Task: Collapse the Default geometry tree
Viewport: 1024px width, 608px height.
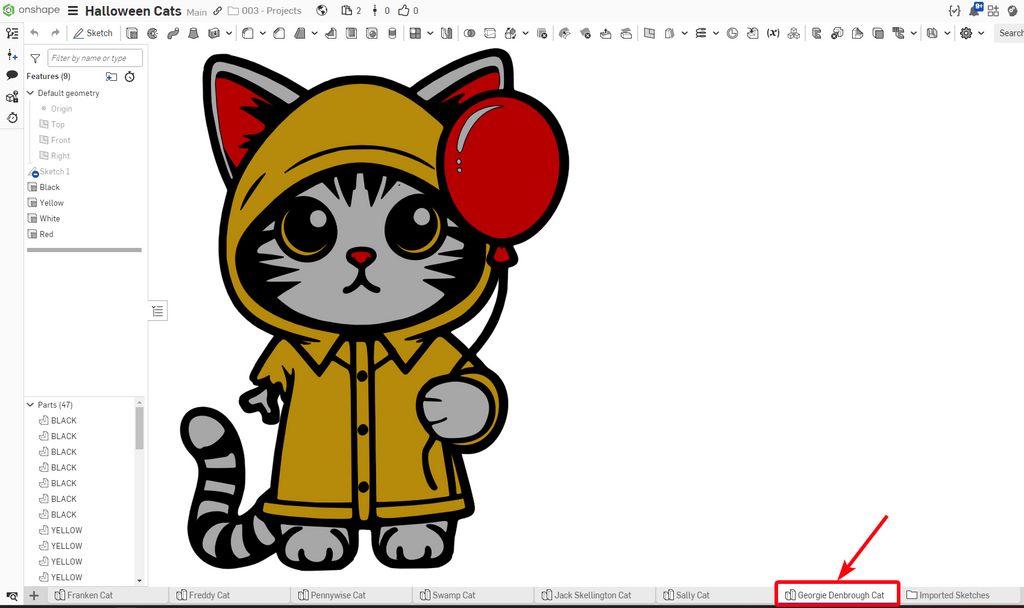Action: (x=30, y=93)
